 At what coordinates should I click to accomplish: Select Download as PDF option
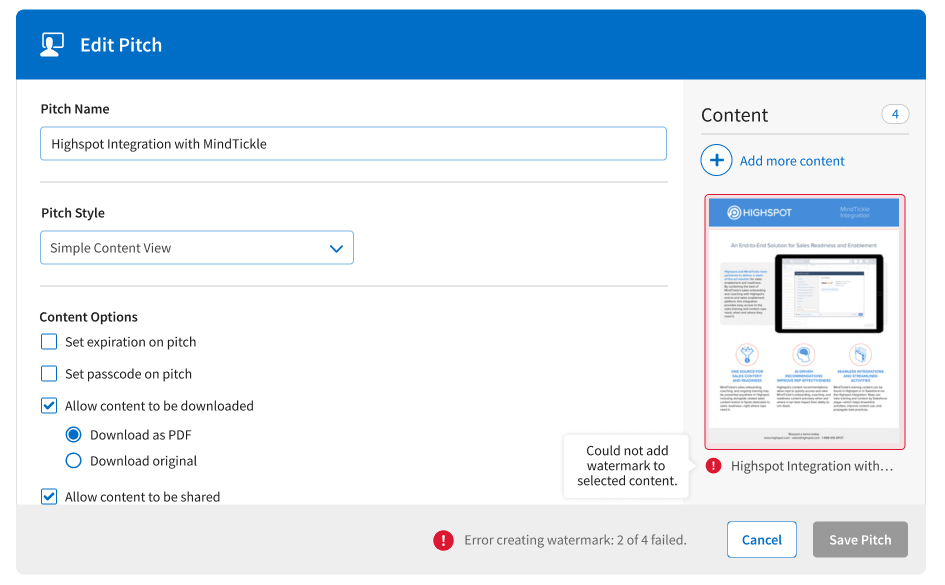tap(74, 434)
